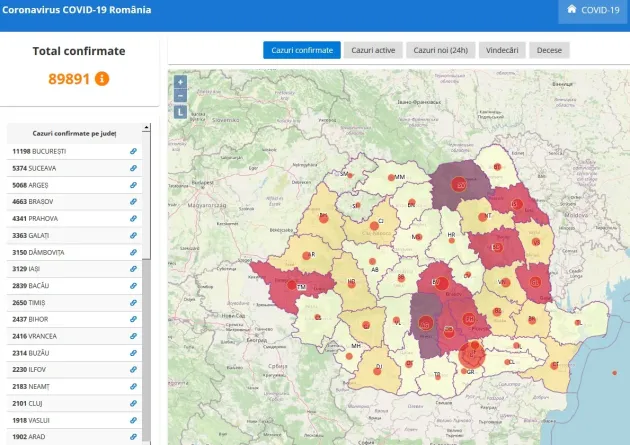
Task: Open link icon for ARAD row
Action: tap(133, 437)
